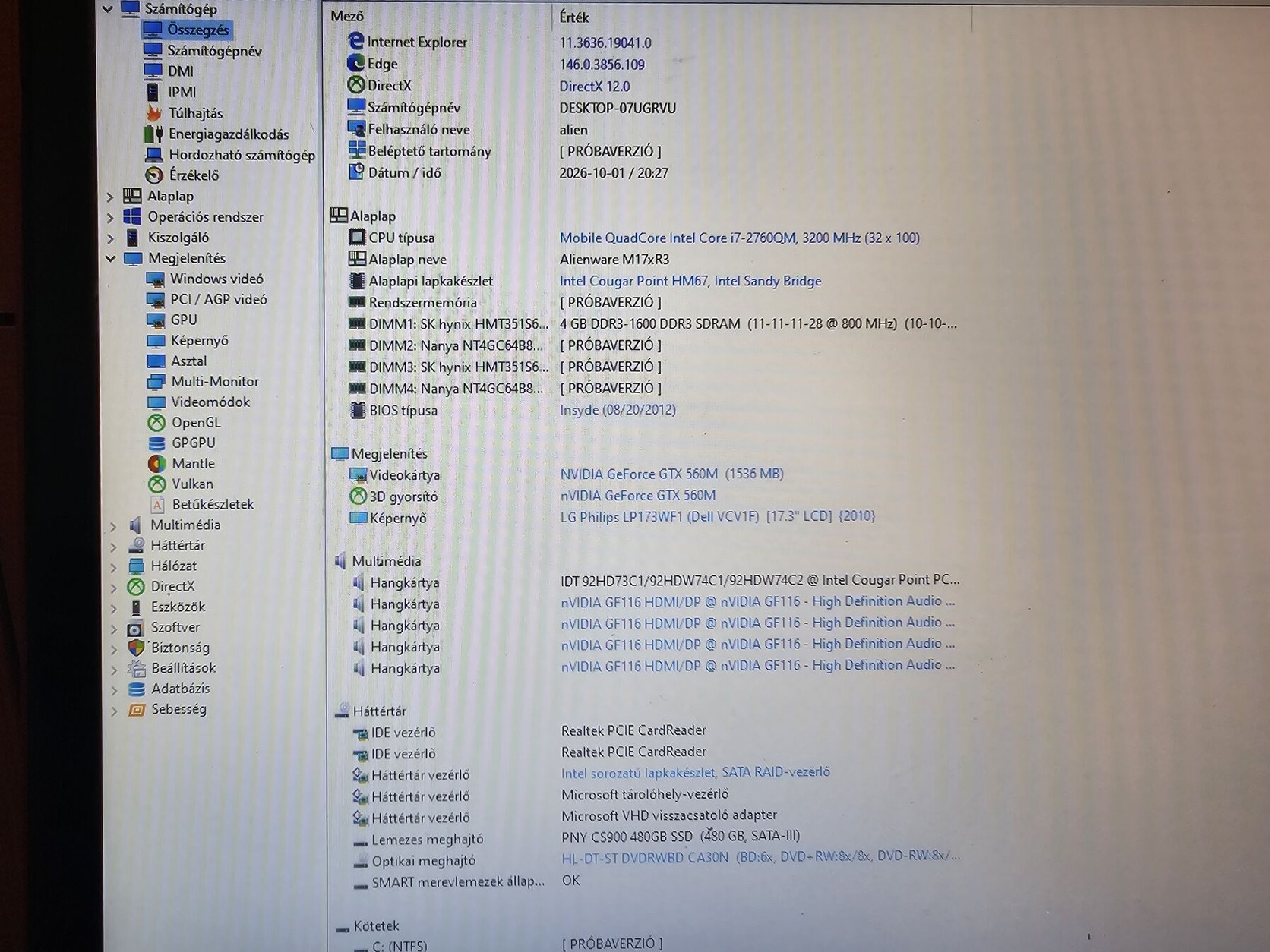Select the Multi-Monitor tree item

coord(215,381)
